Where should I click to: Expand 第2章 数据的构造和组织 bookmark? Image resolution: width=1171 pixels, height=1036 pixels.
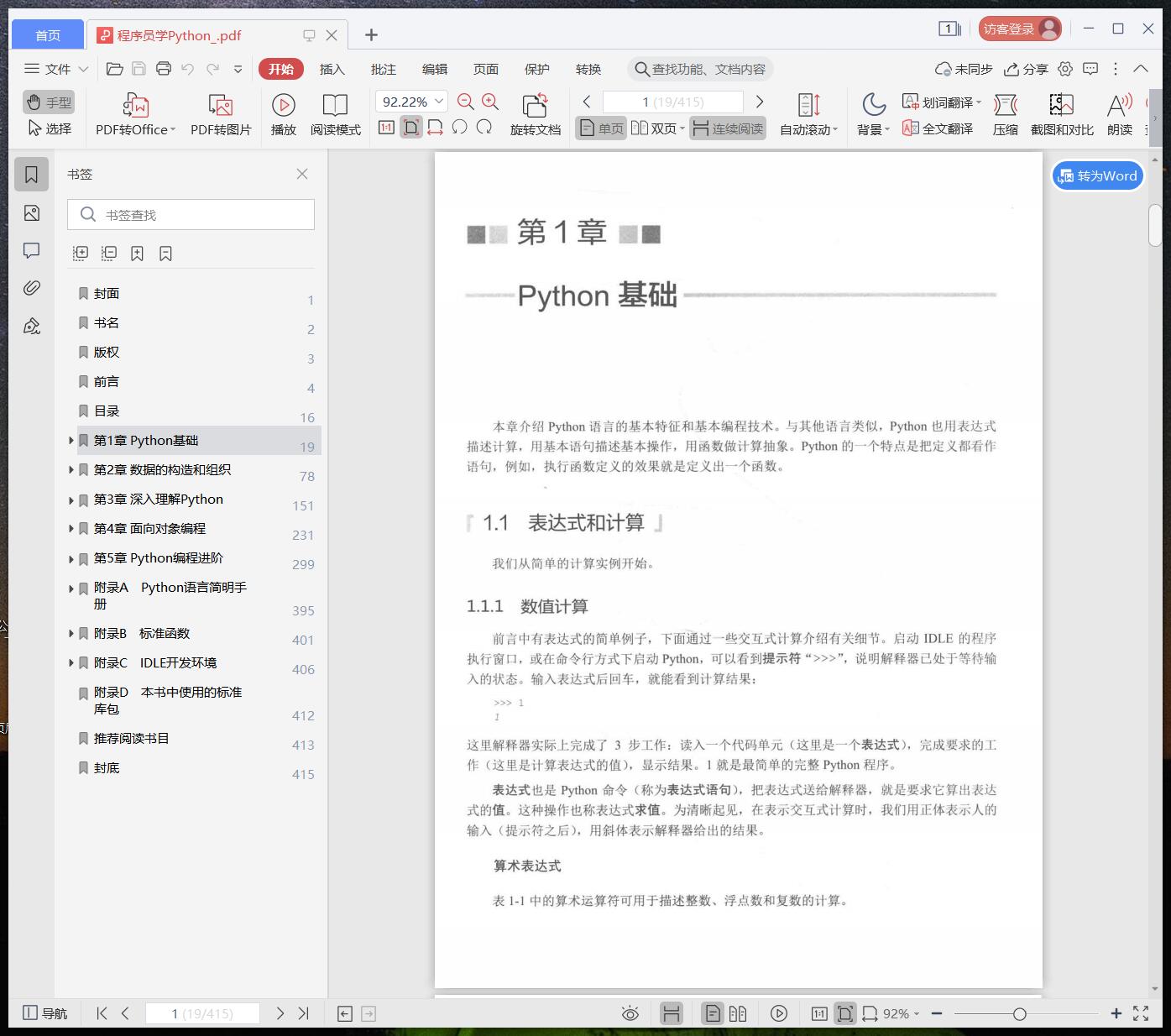click(x=71, y=470)
